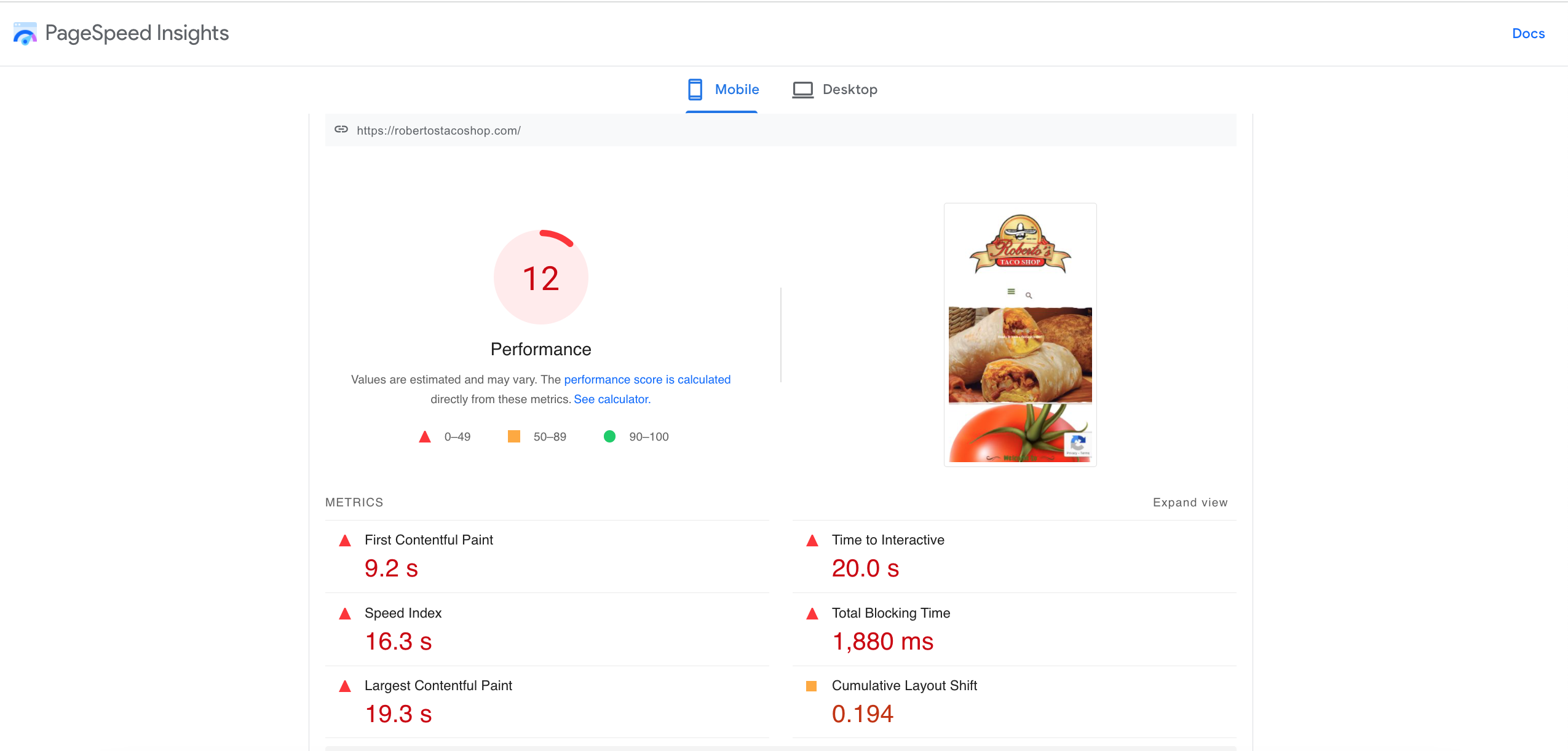Click the red triangle in the 0–49 legend
Screen dimensions: 1568x751
pyautogui.click(x=424, y=436)
